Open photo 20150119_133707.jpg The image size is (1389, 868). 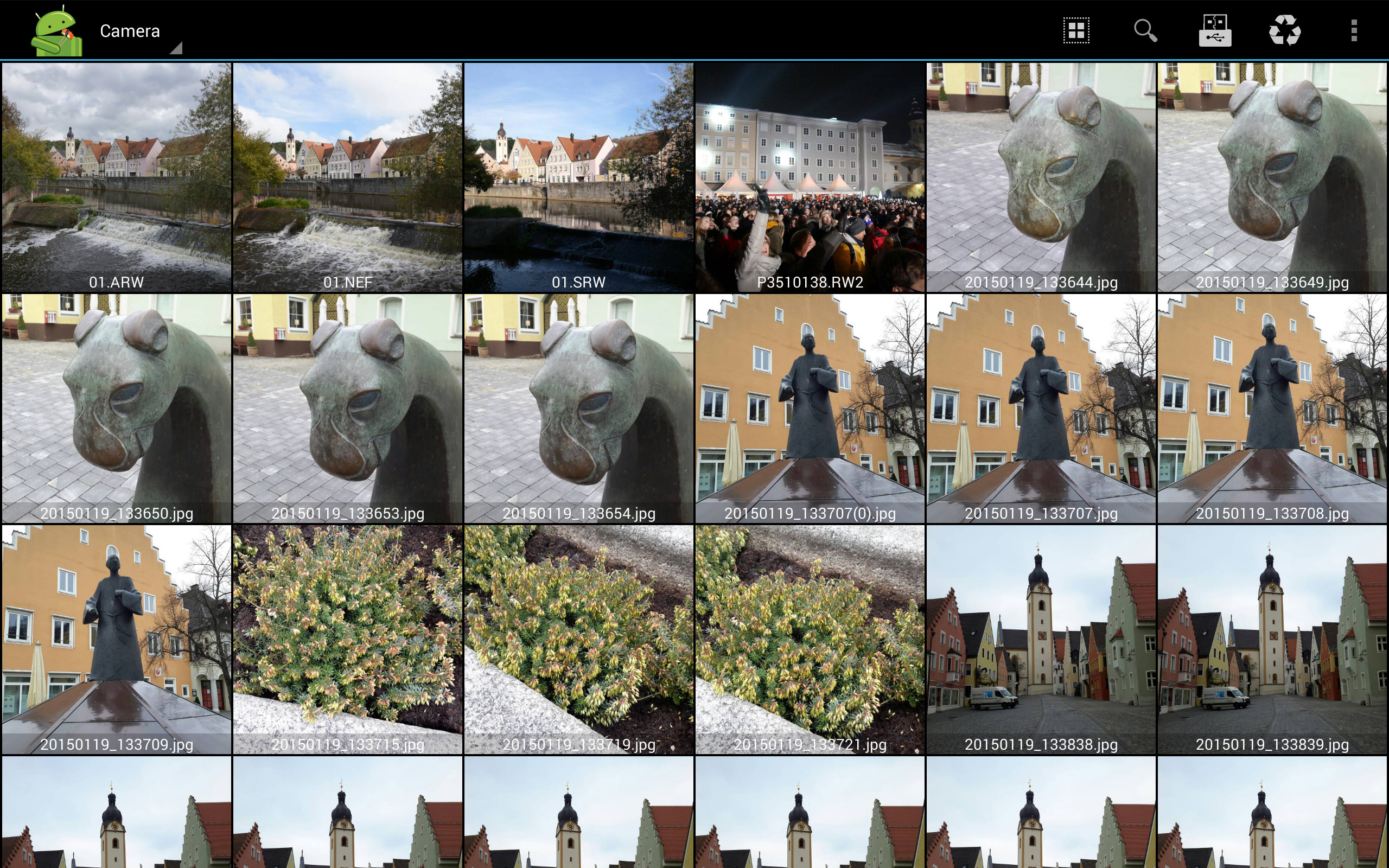click(1041, 409)
